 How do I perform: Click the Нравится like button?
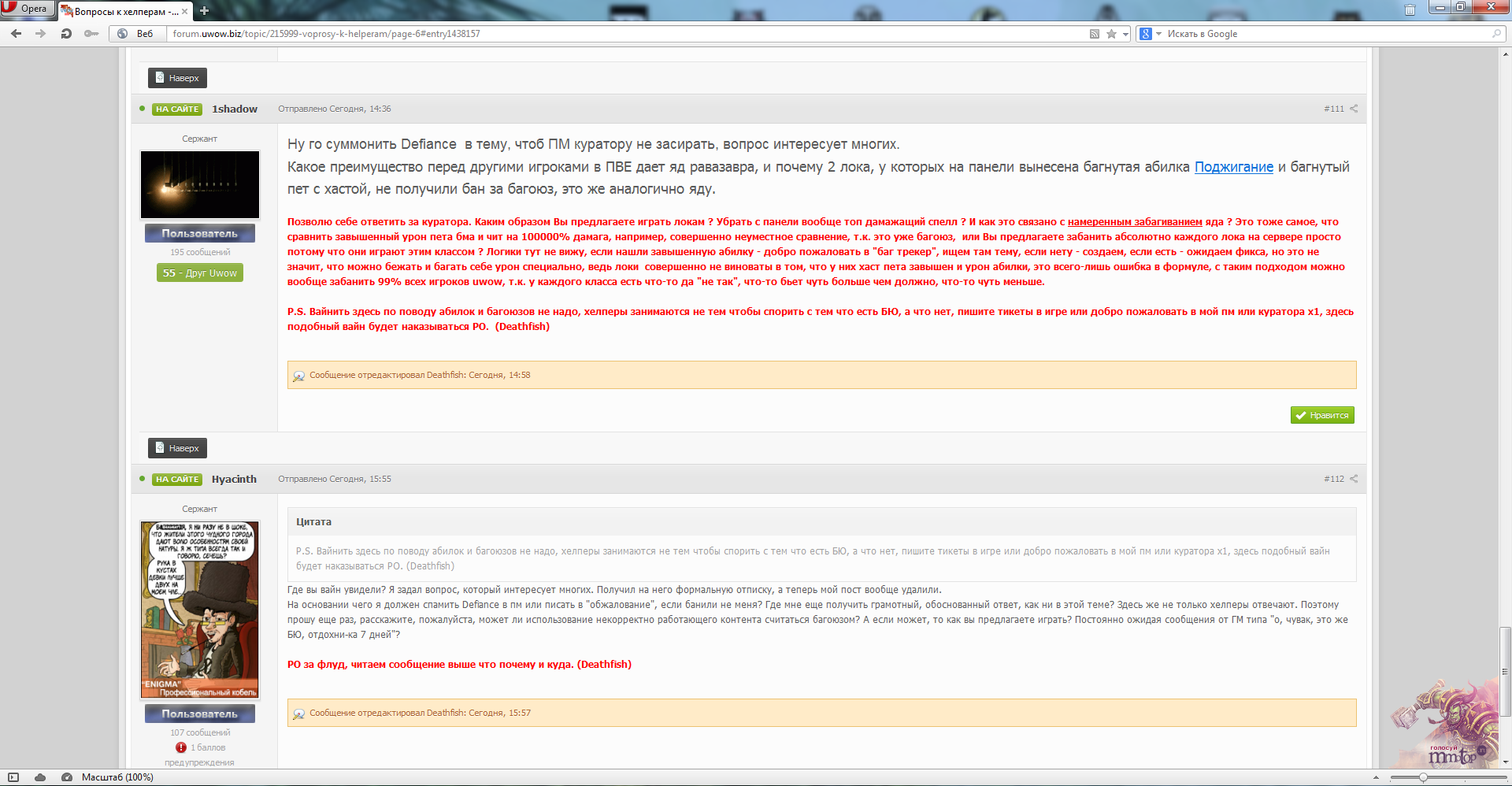click(x=1322, y=415)
